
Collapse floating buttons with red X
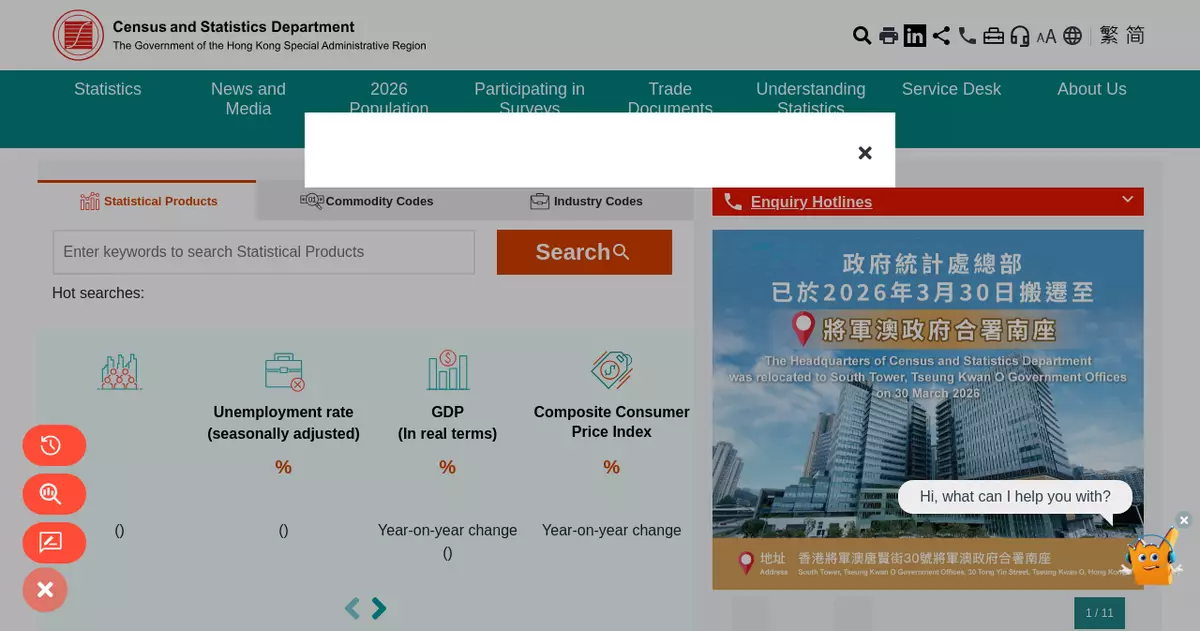coord(45,590)
